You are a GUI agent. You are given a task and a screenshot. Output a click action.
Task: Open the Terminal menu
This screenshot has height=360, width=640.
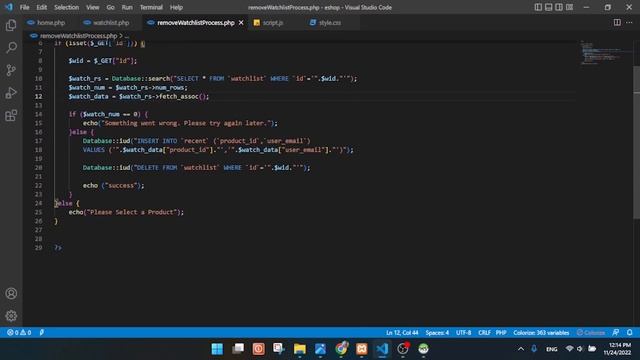(x=151, y=7)
